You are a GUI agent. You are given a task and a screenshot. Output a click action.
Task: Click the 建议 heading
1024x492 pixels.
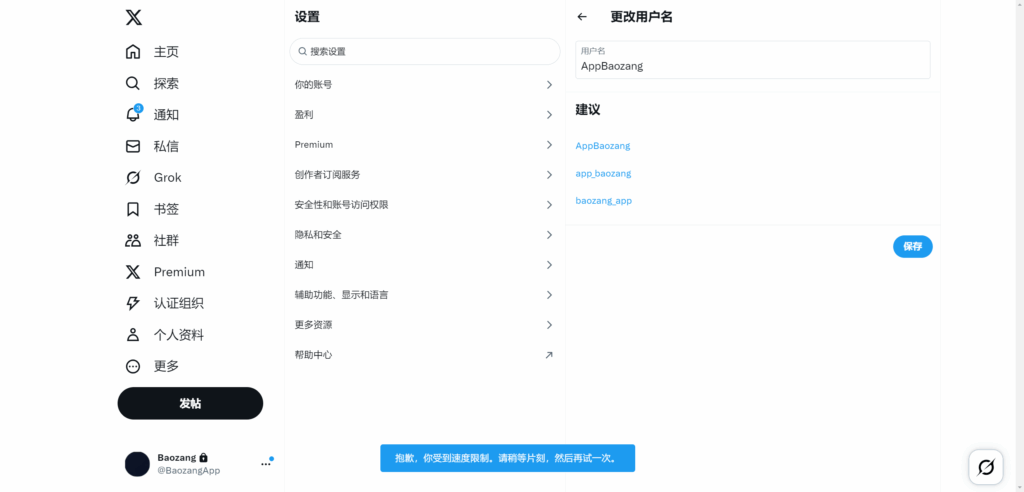tap(588, 110)
